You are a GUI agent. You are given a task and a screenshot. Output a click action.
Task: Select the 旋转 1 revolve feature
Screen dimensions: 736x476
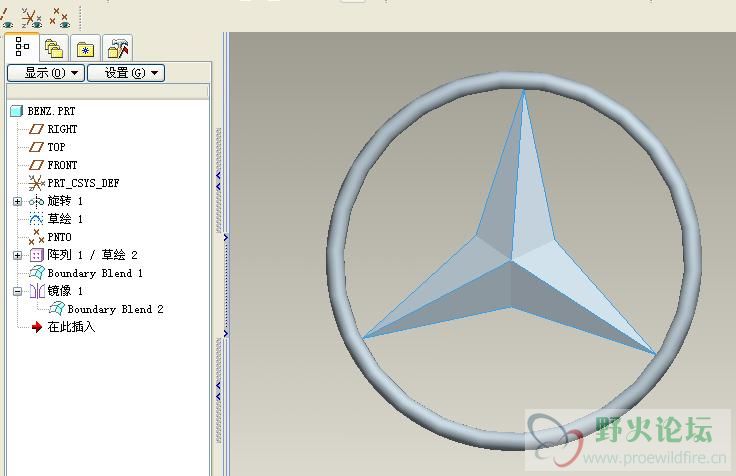(x=56, y=201)
